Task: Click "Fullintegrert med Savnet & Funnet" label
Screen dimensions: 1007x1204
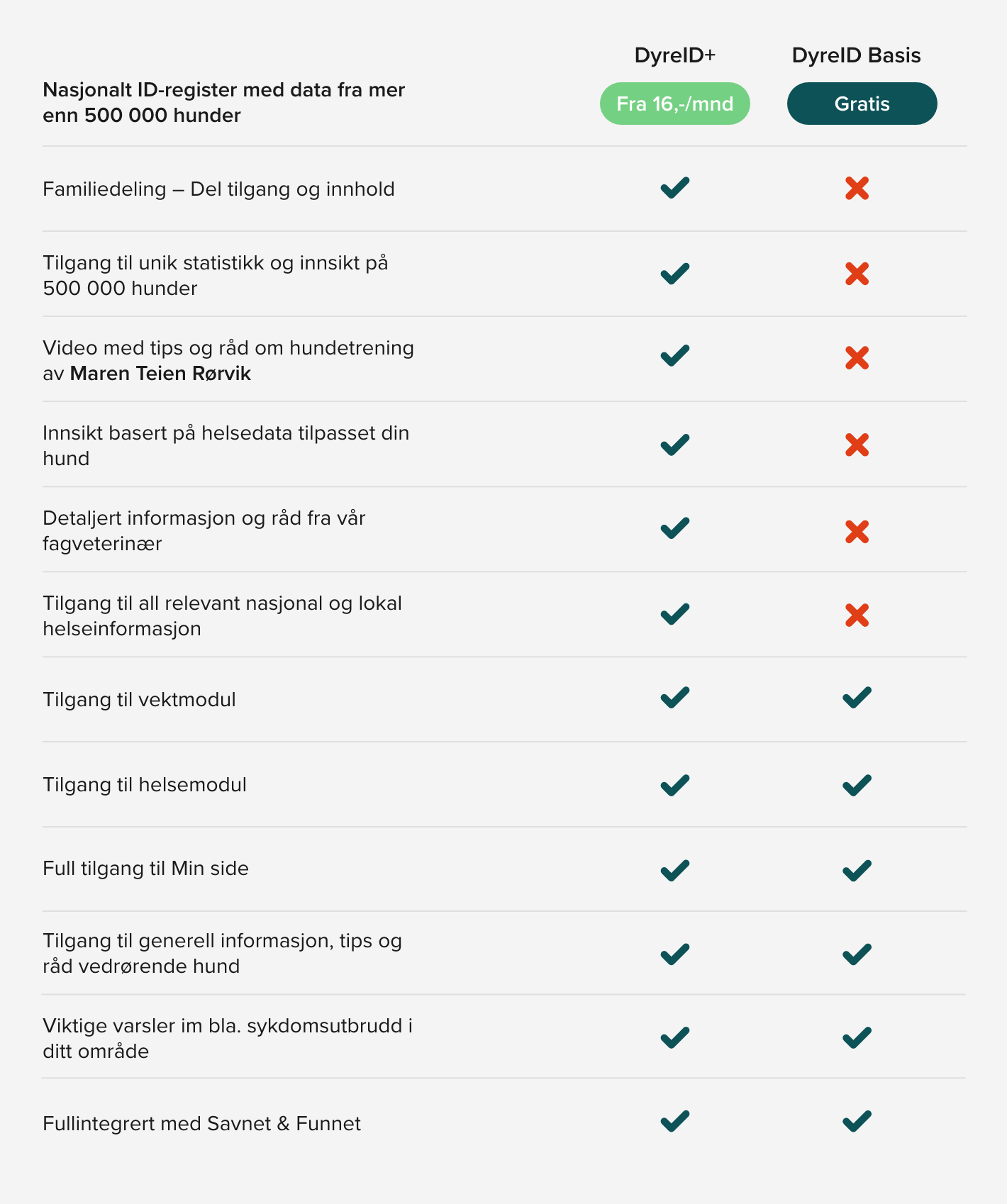Action: tap(201, 1124)
